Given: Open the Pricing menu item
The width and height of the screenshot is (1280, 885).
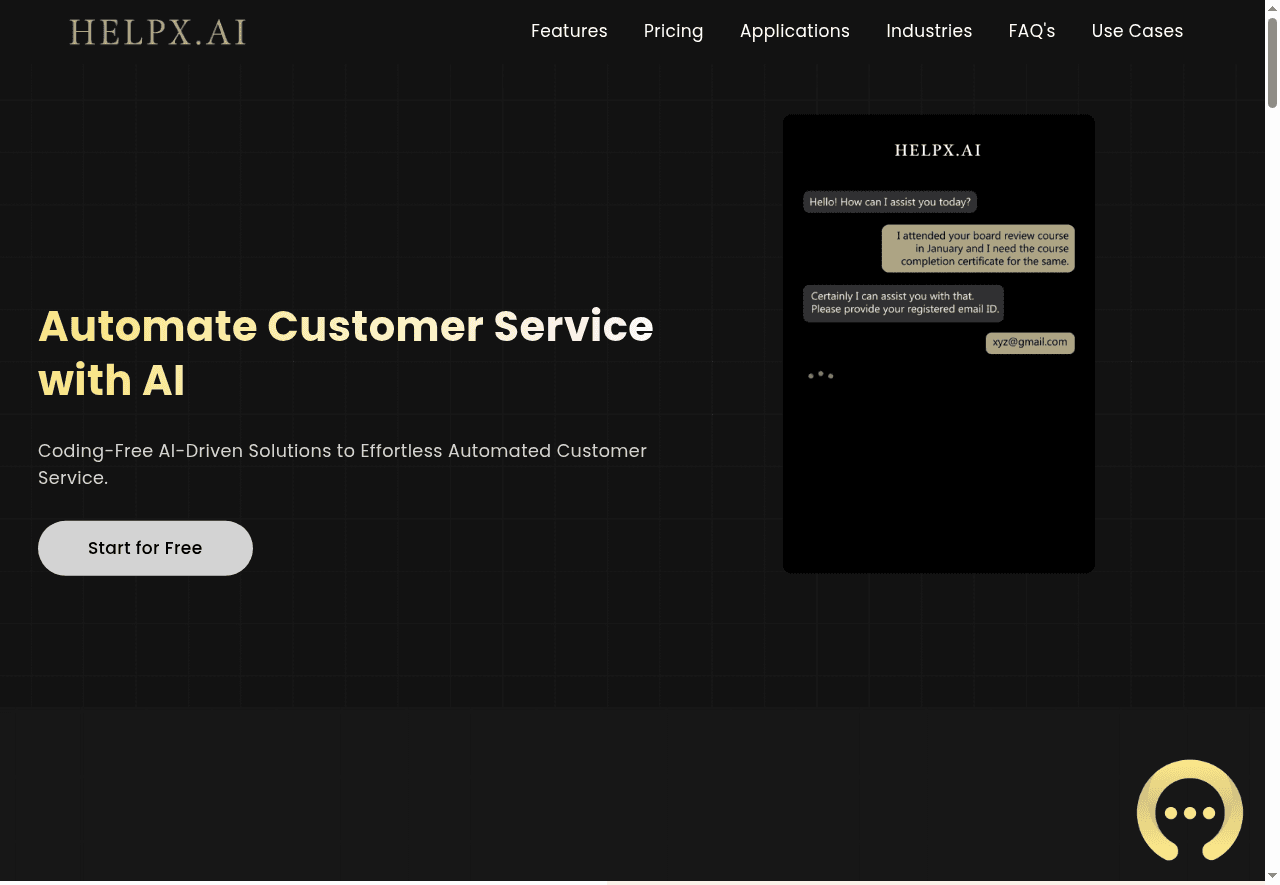Looking at the screenshot, I should pos(673,31).
